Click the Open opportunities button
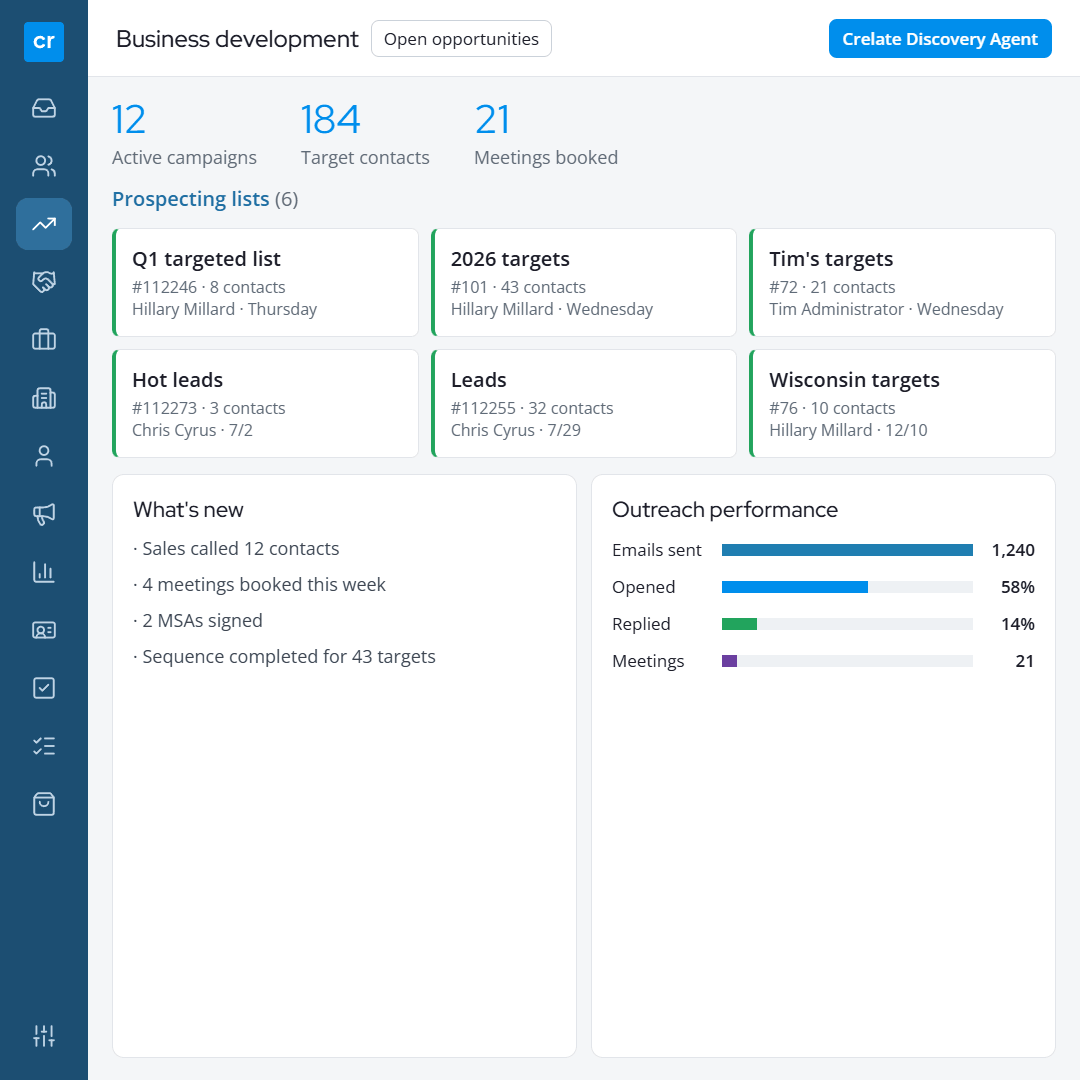Screen dimensions: 1080x1080 (x=461, y=39)
